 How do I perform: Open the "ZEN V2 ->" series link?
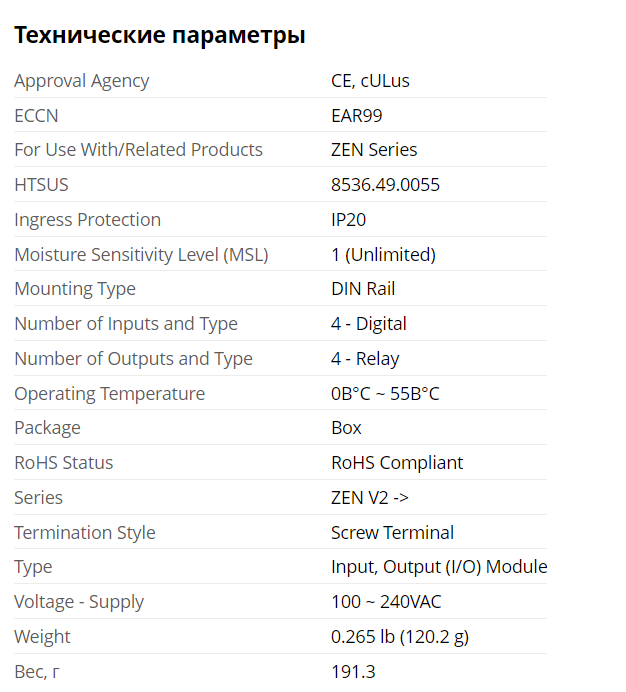pyautogui.click(x=370, y=498)
